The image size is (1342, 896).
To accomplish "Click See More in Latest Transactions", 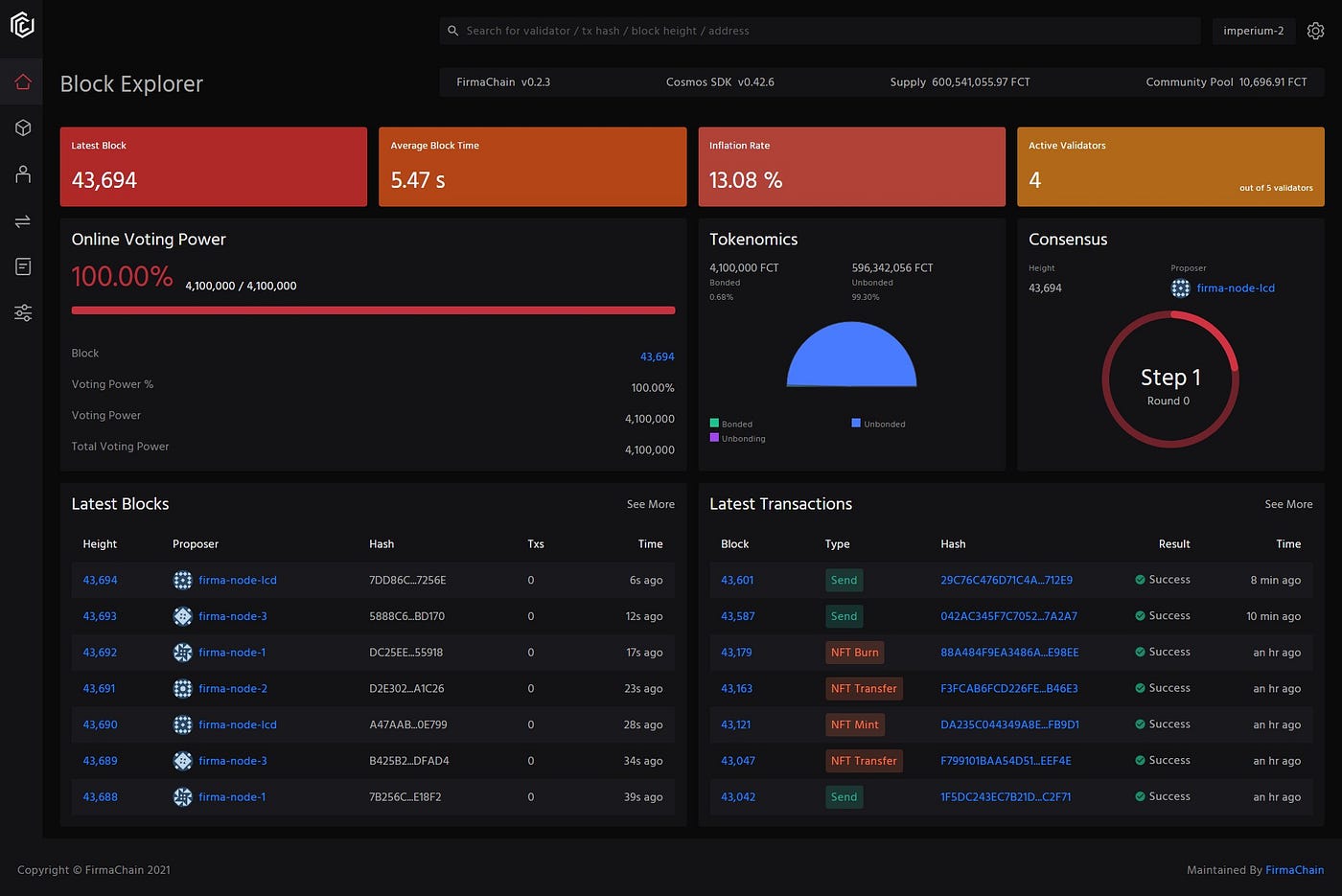I will [x=1288, y=504].
